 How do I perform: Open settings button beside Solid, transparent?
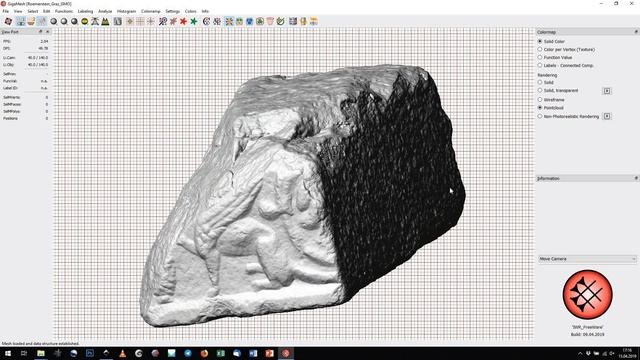[607, 91]
